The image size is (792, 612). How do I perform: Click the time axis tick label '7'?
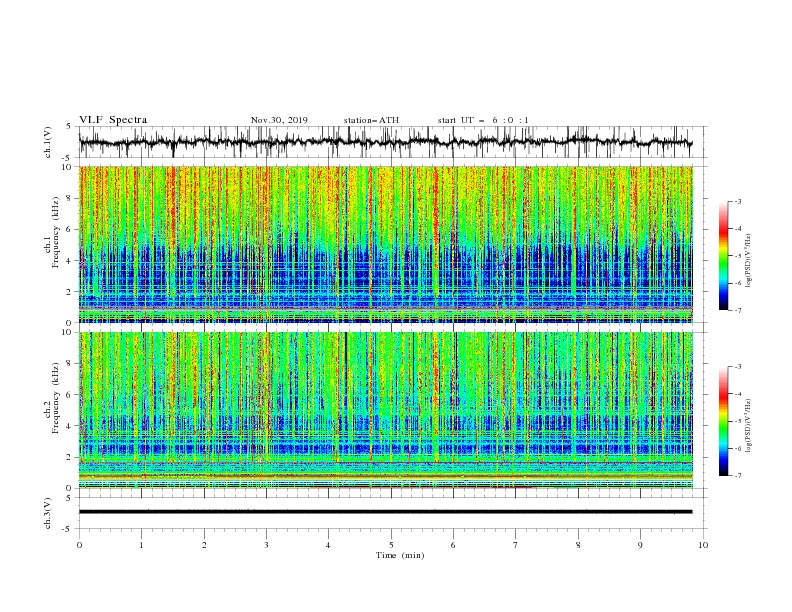click(x=516, y=545)
